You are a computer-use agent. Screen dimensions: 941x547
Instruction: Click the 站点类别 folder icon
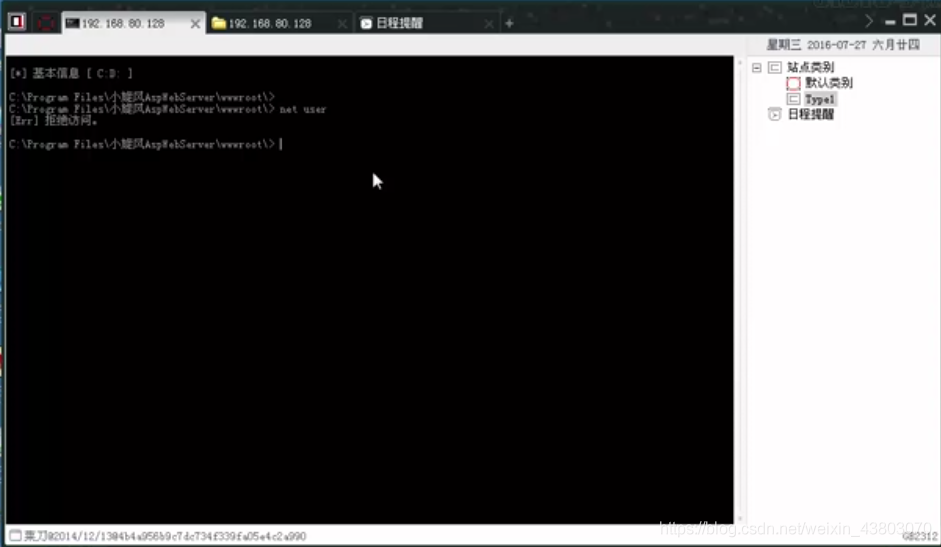click(x=775, y=67)
